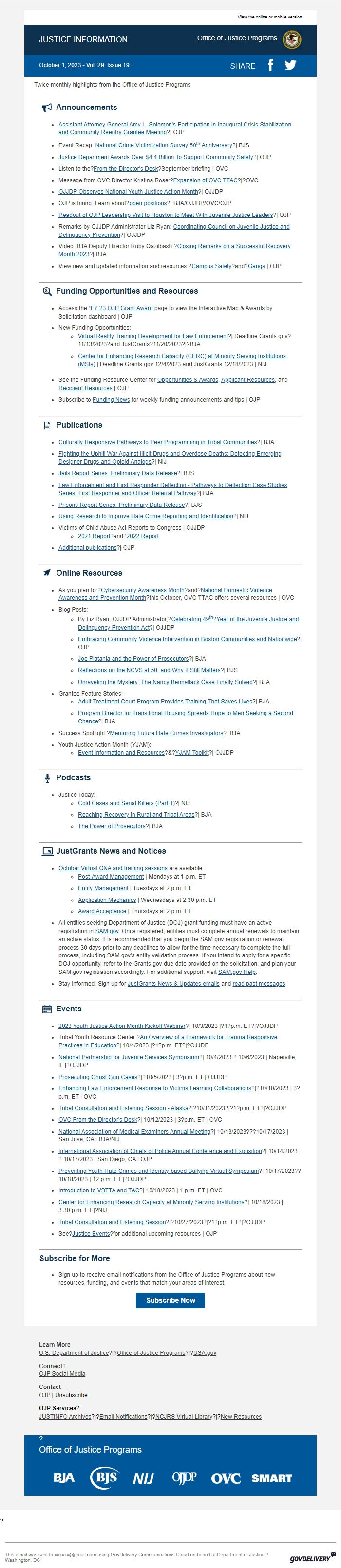Image resolution: width=341 pixels, height=1568 pixels.
Task: Click the Twitter share icon
Action: [x=291, y=66]
